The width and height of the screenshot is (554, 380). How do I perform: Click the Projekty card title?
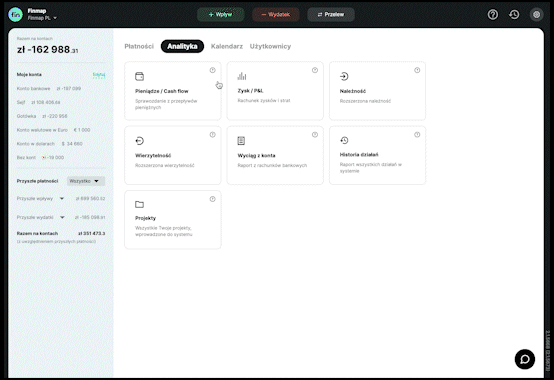(145, 218)
